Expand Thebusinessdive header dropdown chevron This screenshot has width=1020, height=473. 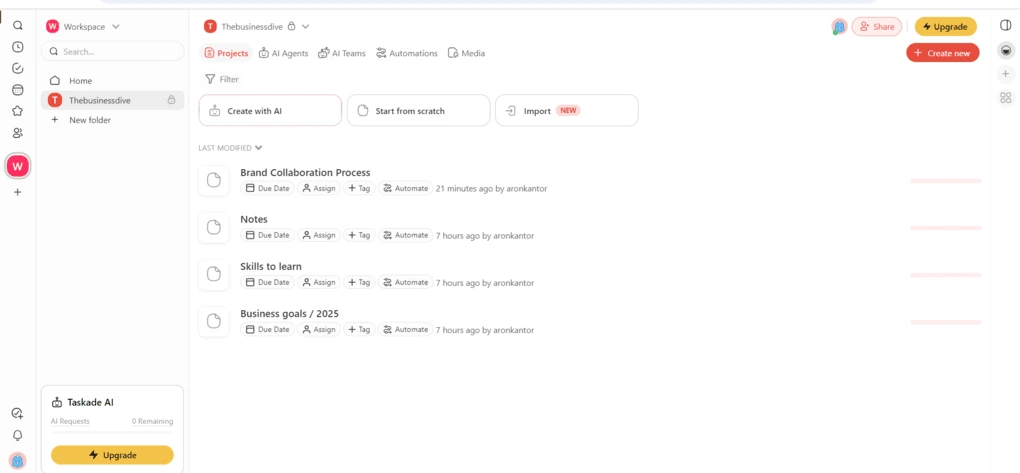(x=305, y=27)
